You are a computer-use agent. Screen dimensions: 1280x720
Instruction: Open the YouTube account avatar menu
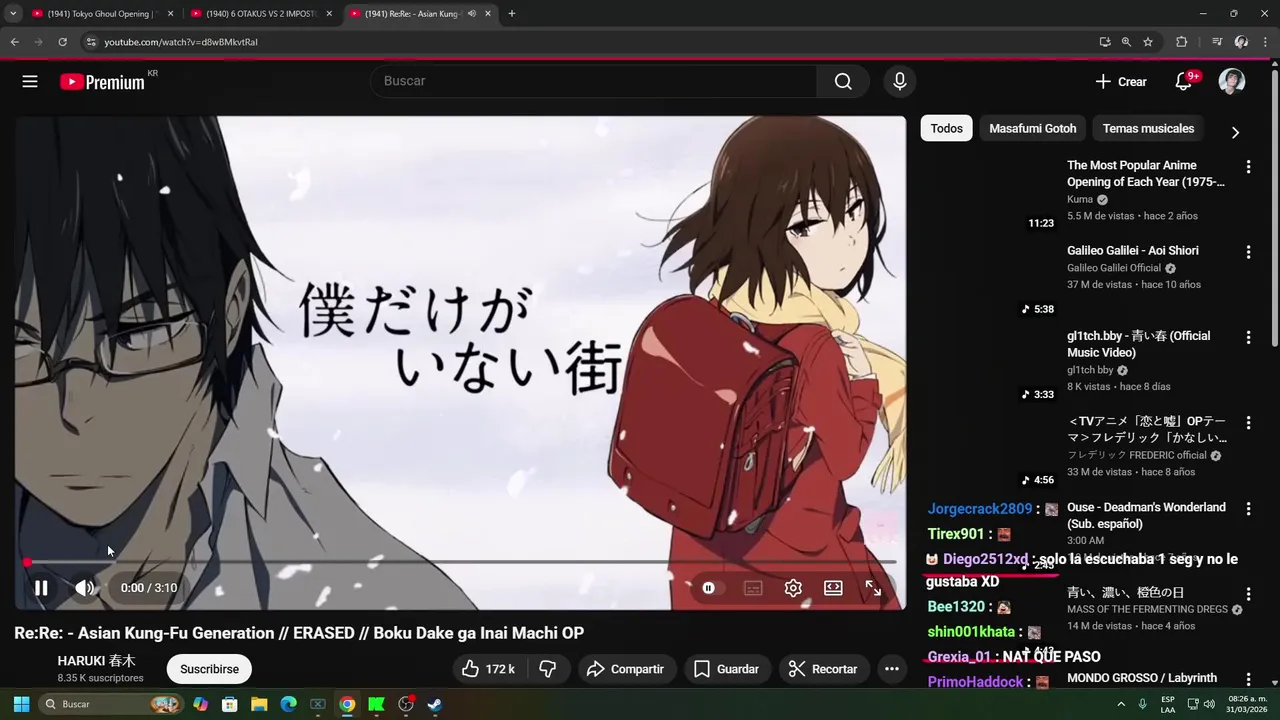pyautogui.click(x=1232, y=82)
